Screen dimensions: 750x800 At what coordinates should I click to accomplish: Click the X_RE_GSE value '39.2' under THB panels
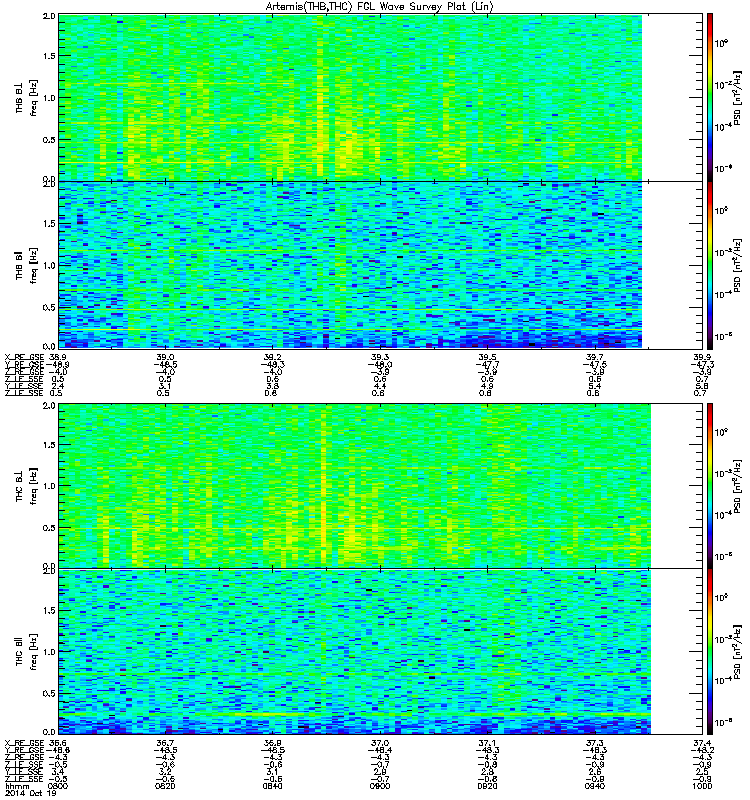[272, 357]
